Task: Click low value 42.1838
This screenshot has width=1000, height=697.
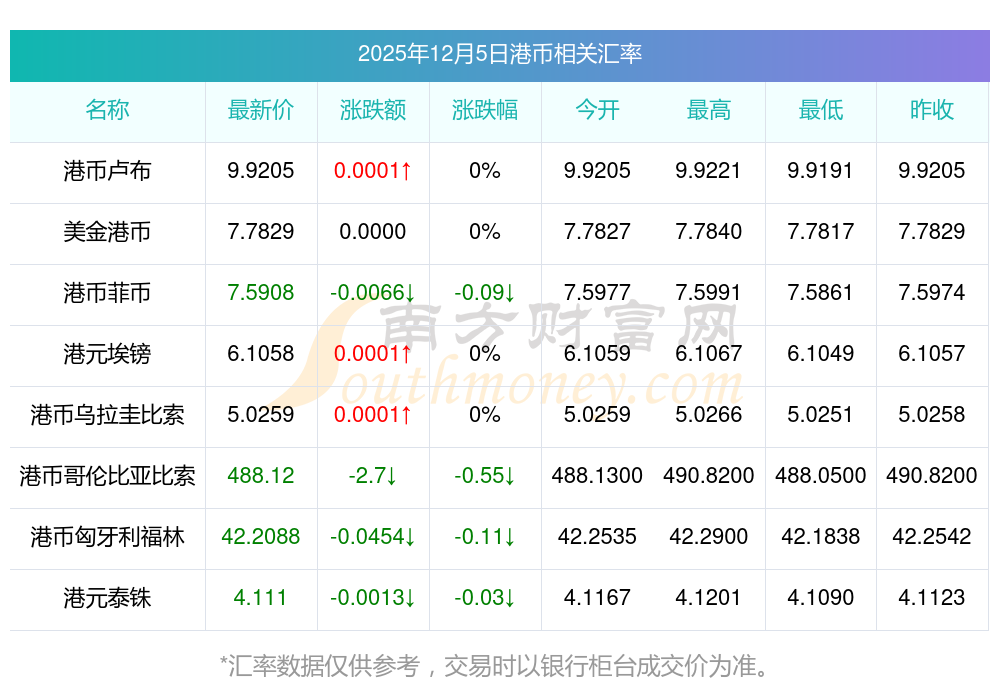Action: tap(820, 537)
